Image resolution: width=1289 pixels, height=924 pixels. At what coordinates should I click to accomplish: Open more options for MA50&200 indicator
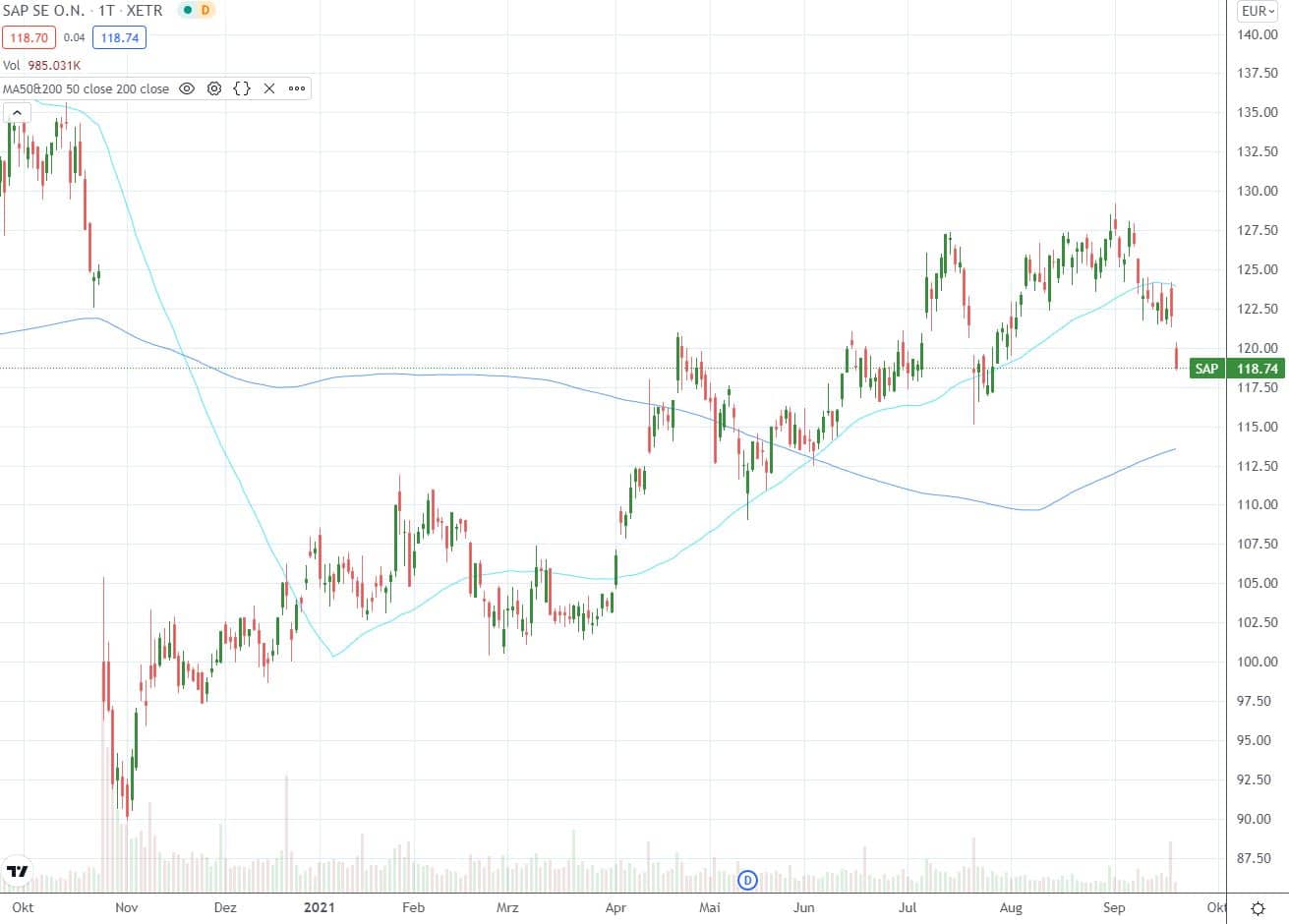297,88
